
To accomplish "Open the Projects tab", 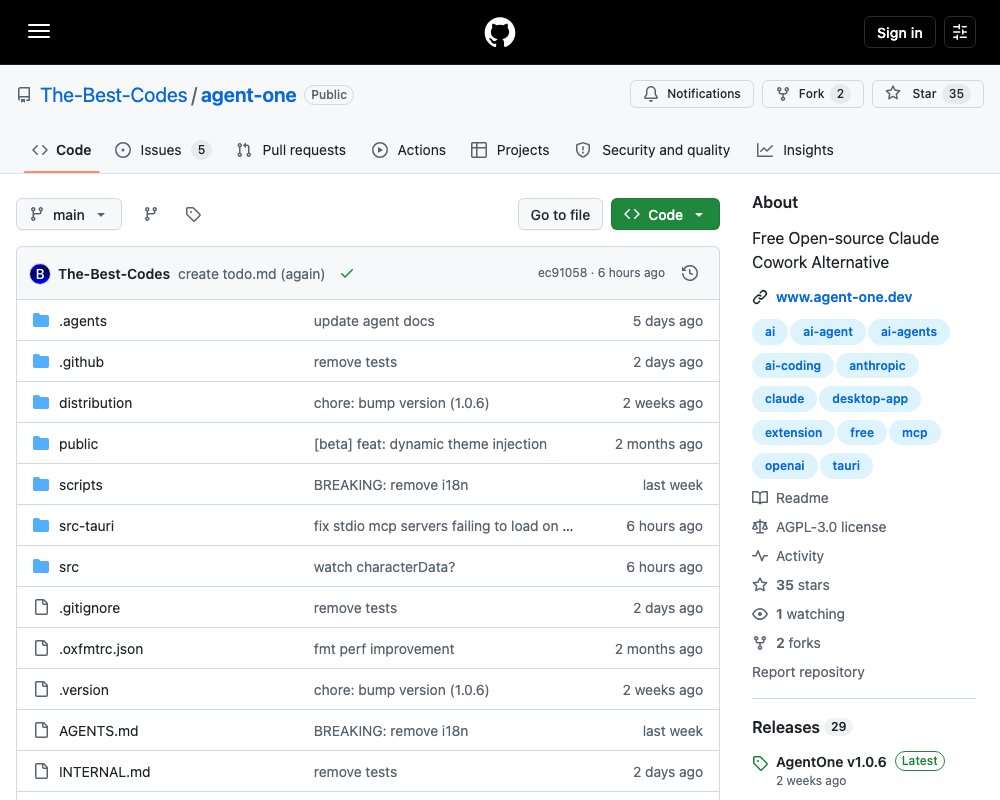I will coord(510,150).
